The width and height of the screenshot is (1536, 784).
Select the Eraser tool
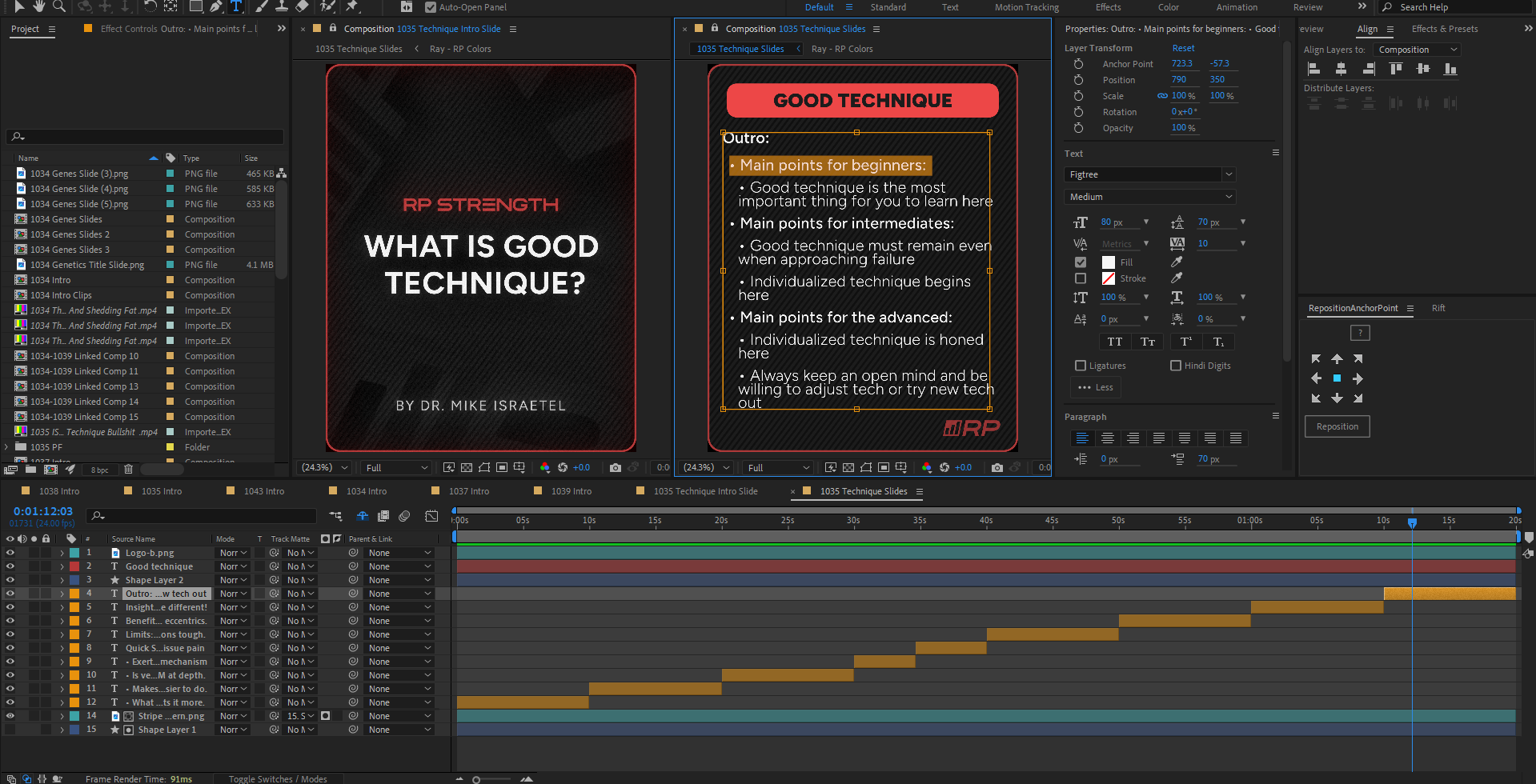(302, 6)
